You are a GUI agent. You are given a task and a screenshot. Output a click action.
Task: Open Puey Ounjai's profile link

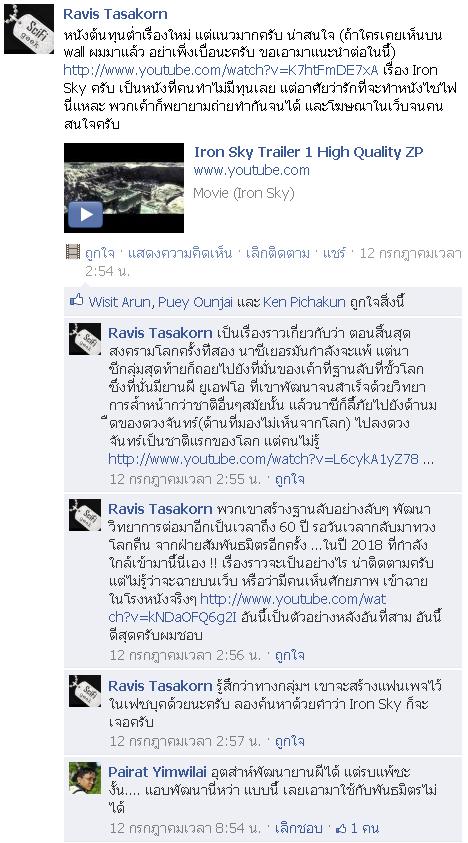[195, 302]
